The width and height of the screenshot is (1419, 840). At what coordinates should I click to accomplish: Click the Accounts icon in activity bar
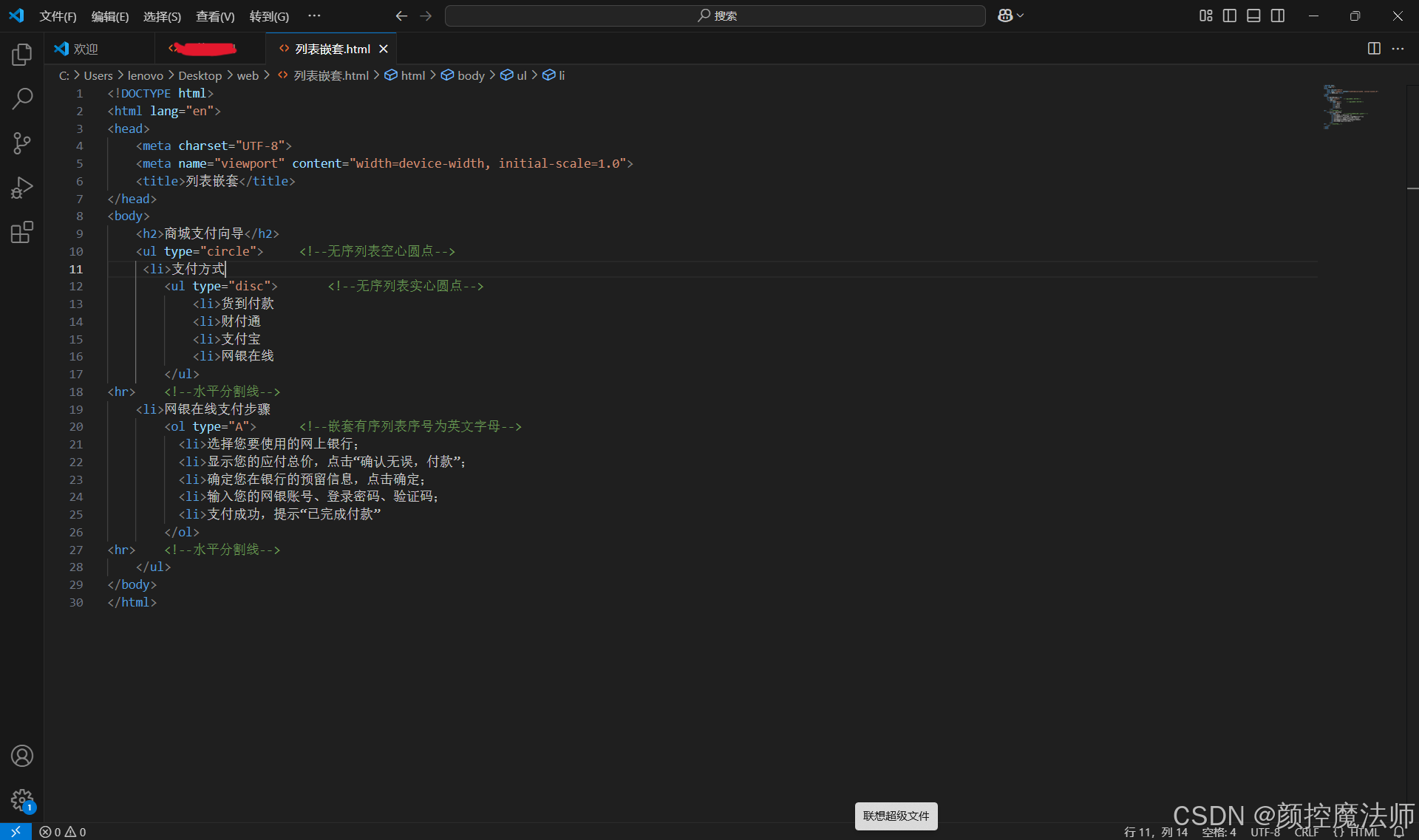click(21, 756)
